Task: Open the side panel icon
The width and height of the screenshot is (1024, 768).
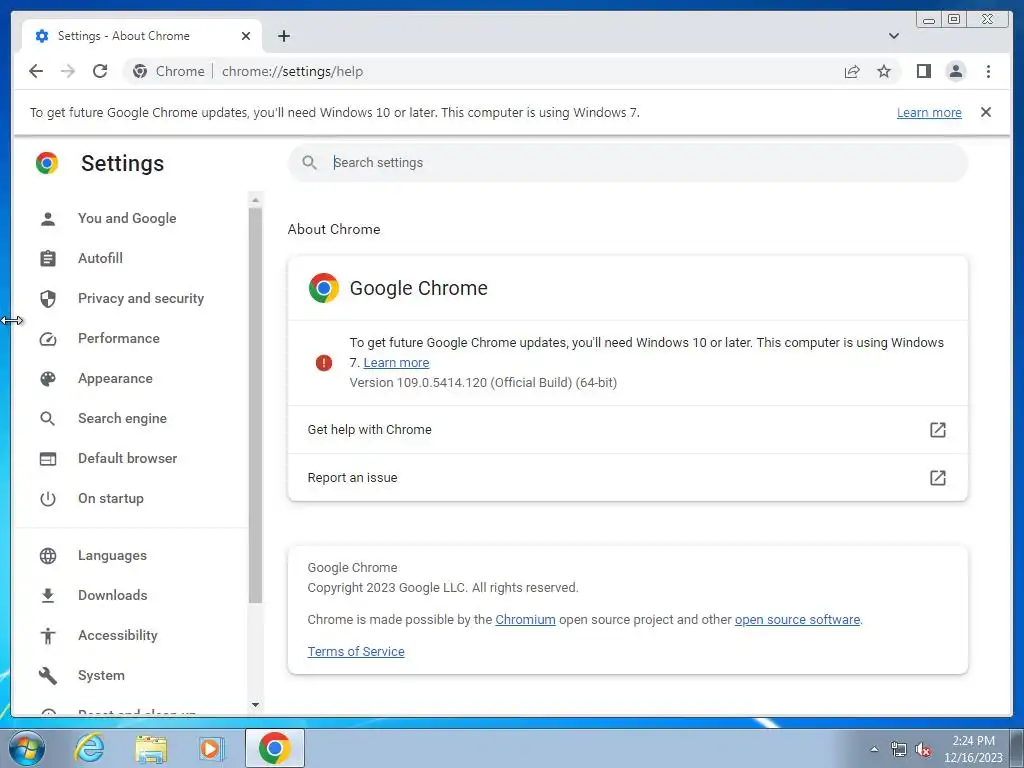Action: (923, 71)
